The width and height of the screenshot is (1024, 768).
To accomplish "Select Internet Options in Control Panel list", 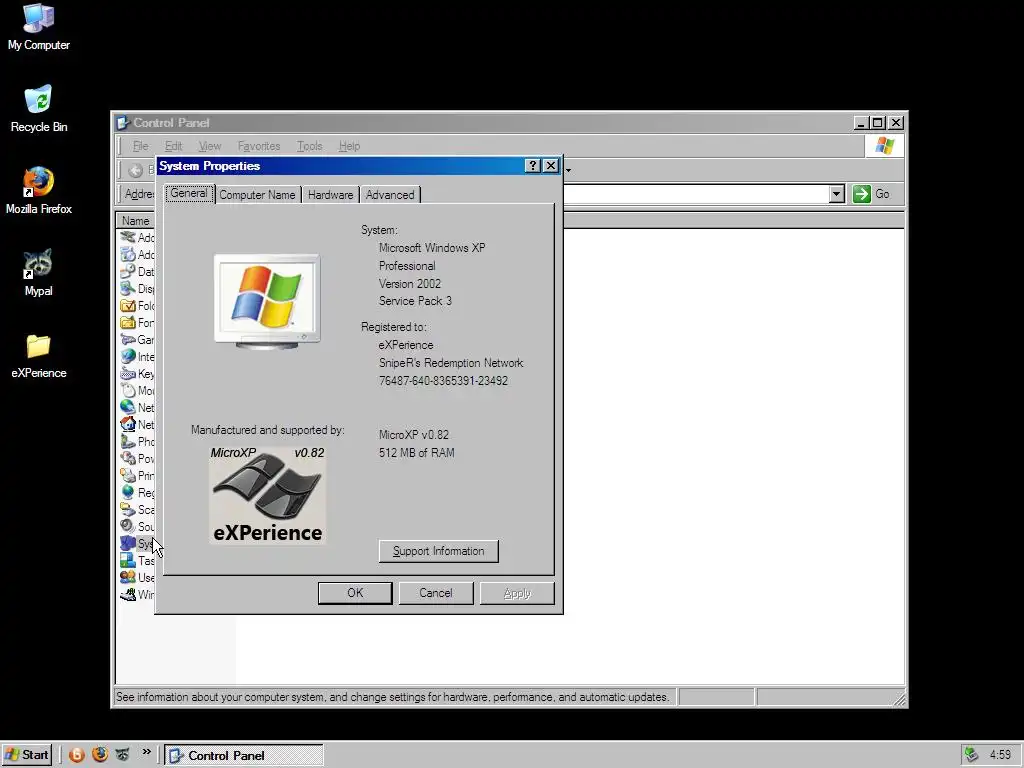I will pyautogui.click(x=137, y=357).
